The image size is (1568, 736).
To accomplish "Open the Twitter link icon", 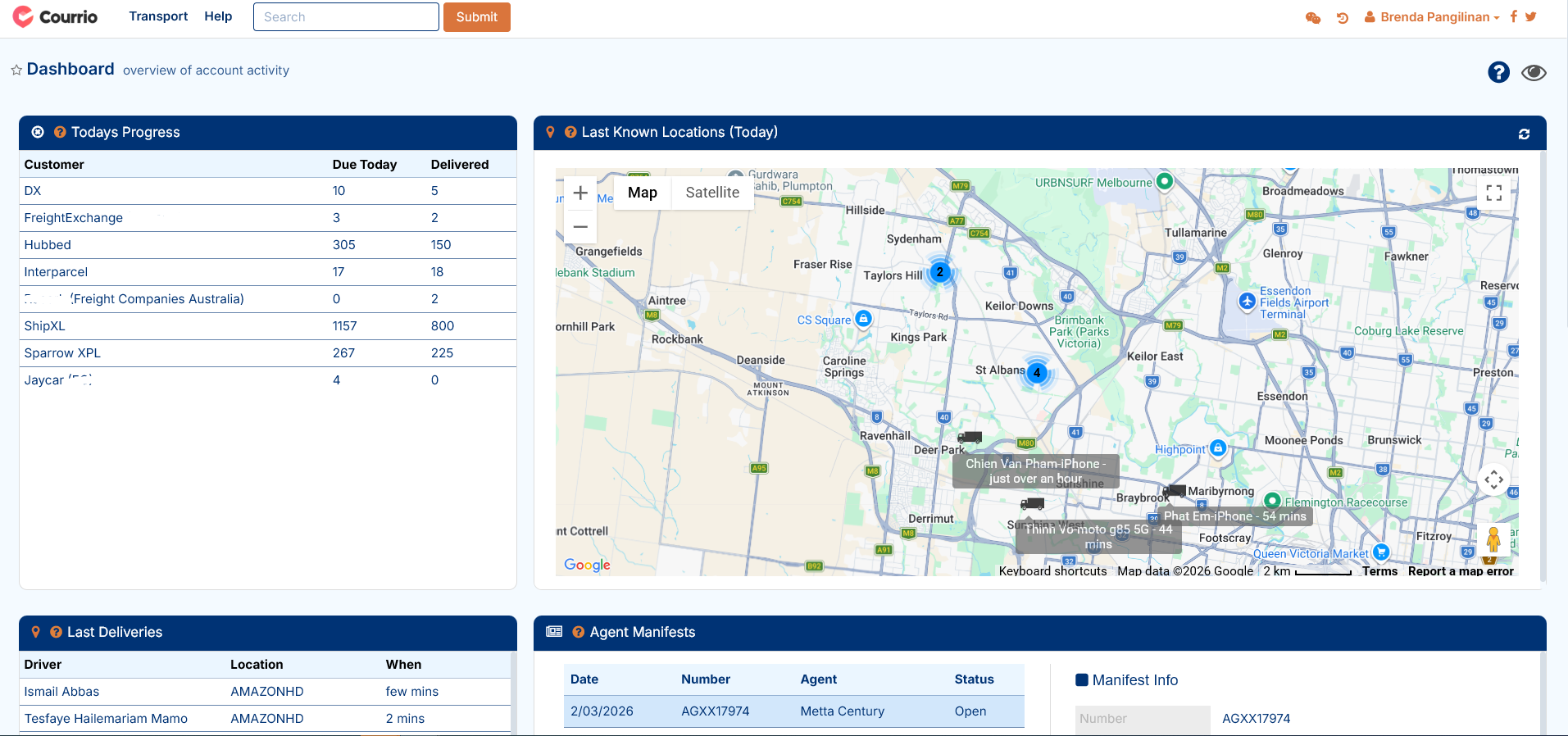I will click(1530, 16).
